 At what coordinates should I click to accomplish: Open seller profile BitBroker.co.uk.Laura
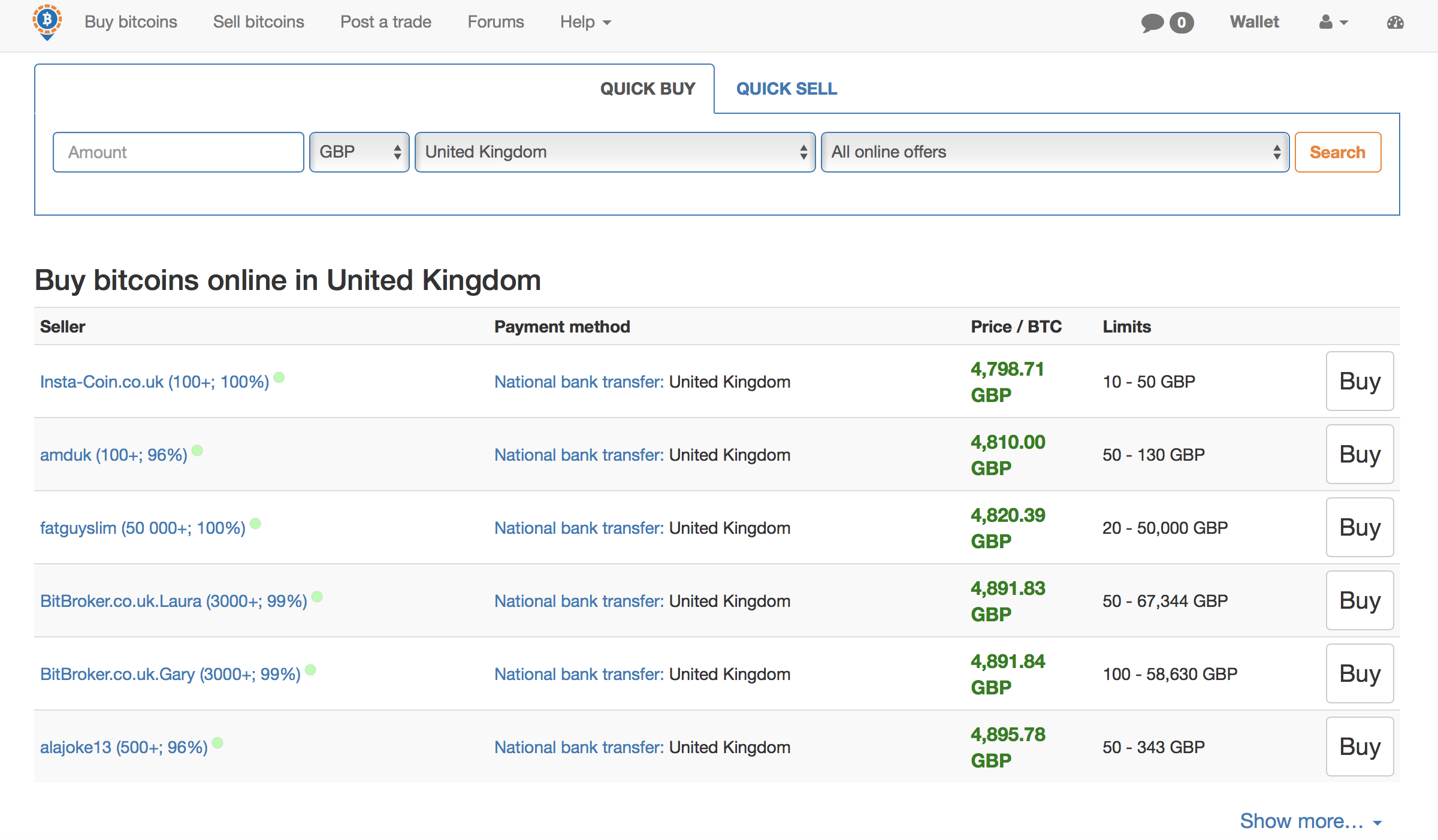coord(174,601)
